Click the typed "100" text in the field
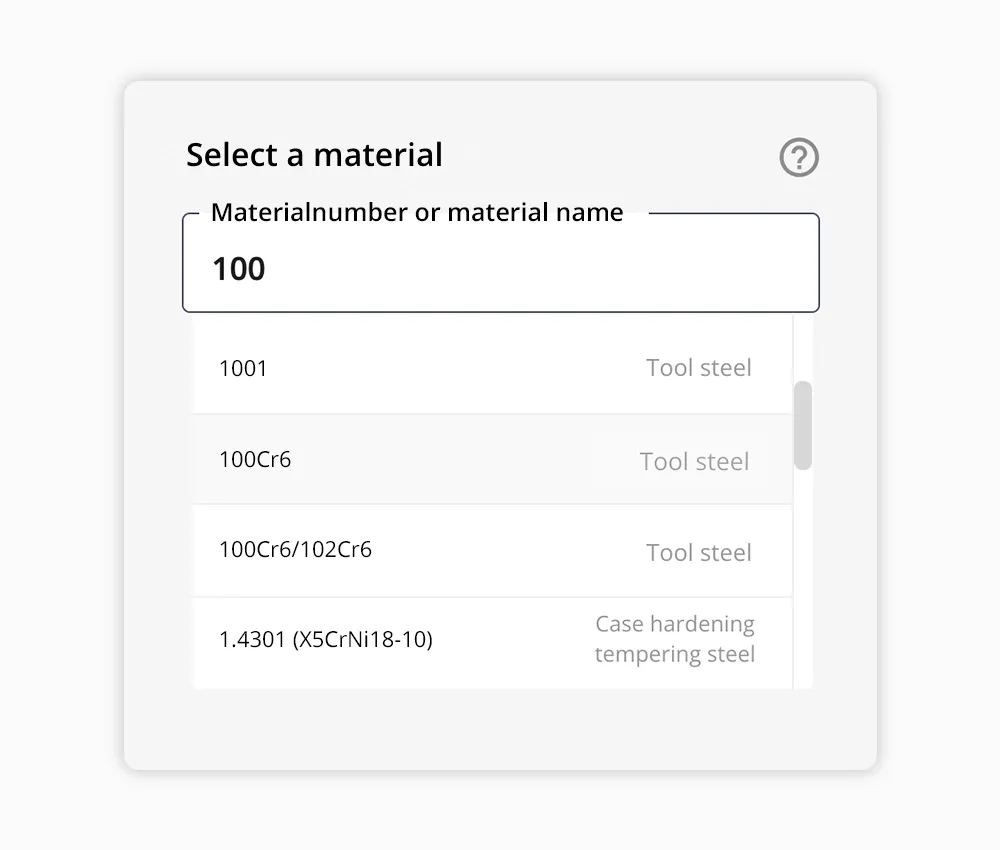 (x=239, y=269)
